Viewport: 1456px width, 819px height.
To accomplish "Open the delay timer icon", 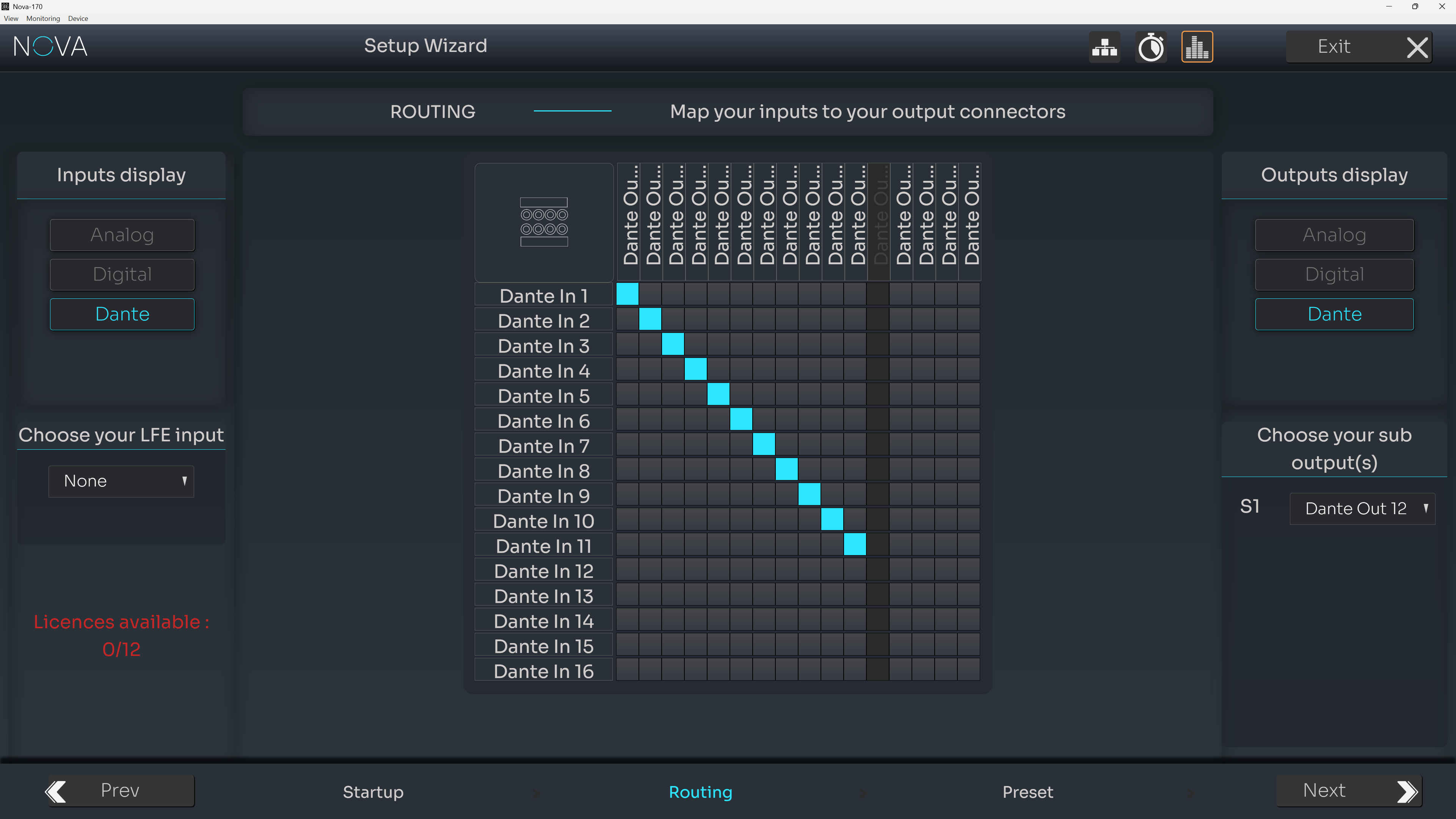I will (1151, 47).
